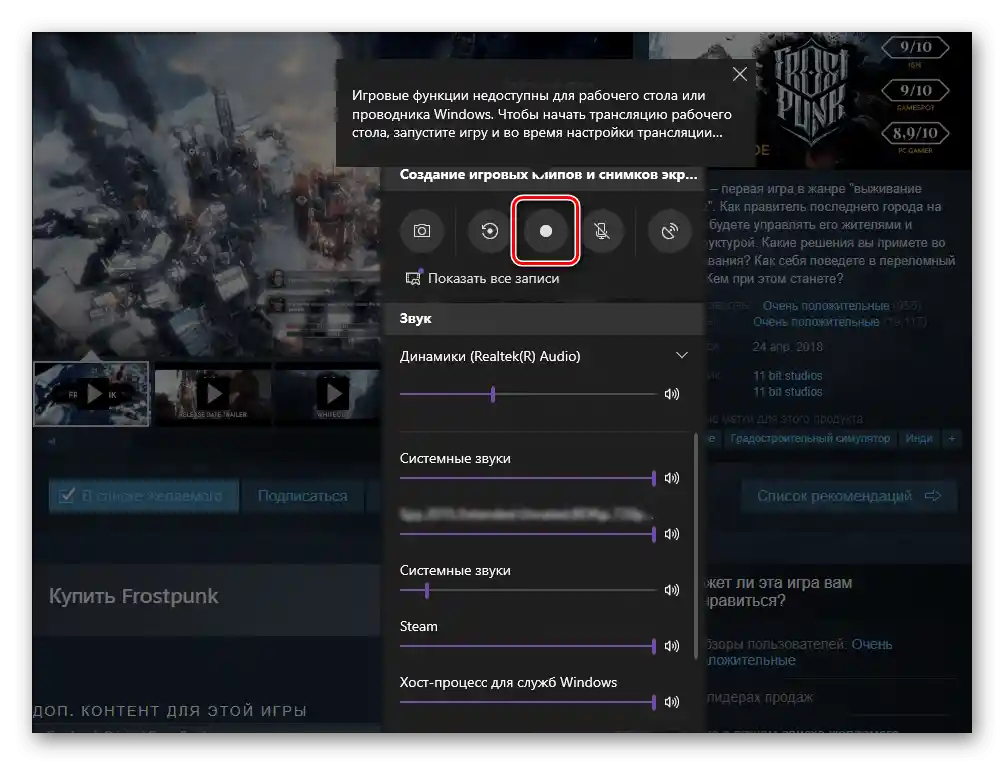Adjust the blurred application's volume slider
The height and width of the screenshot is (765, 1004).
[x=528, y=534]
